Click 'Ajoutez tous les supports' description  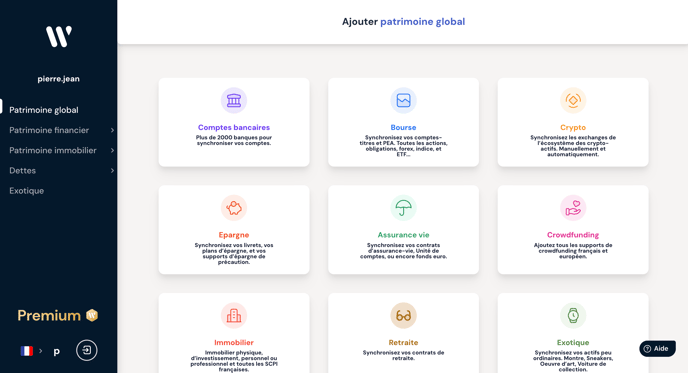point(573,251)
